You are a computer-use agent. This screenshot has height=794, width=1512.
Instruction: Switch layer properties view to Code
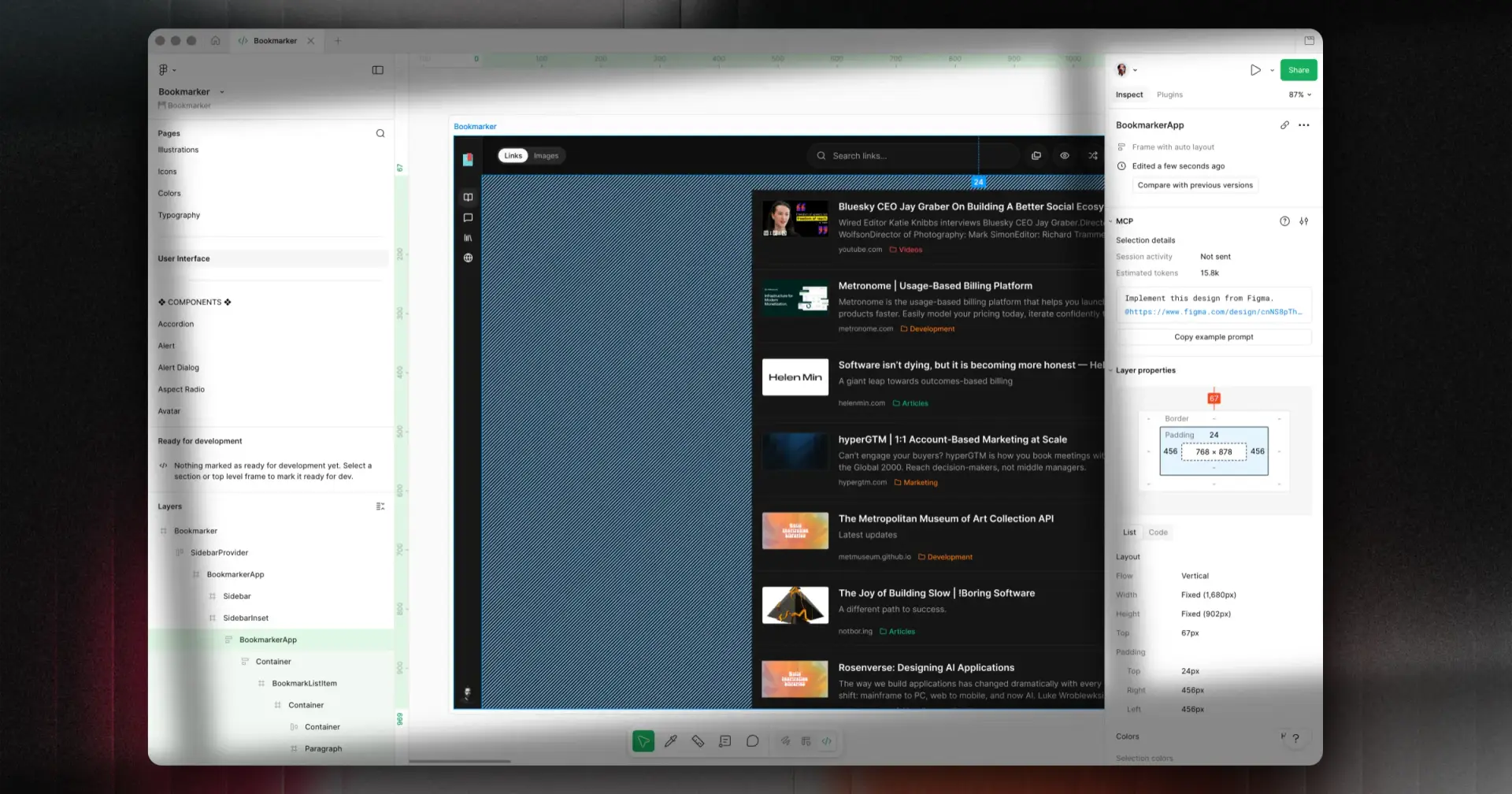1158,532
